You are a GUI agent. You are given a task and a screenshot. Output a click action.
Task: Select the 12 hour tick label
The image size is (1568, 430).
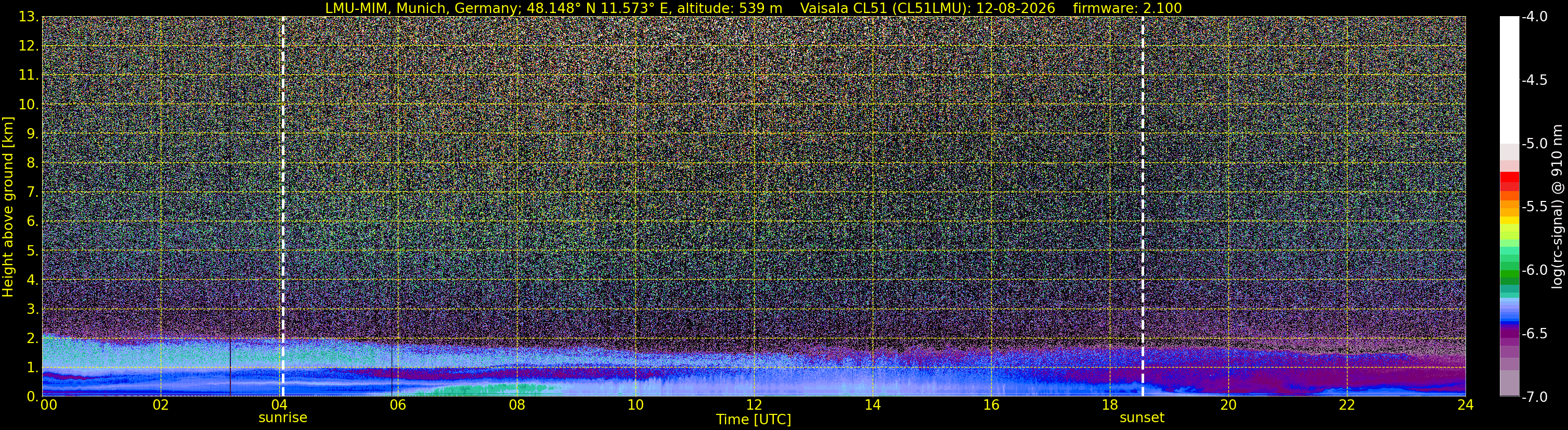pos(754,405)
